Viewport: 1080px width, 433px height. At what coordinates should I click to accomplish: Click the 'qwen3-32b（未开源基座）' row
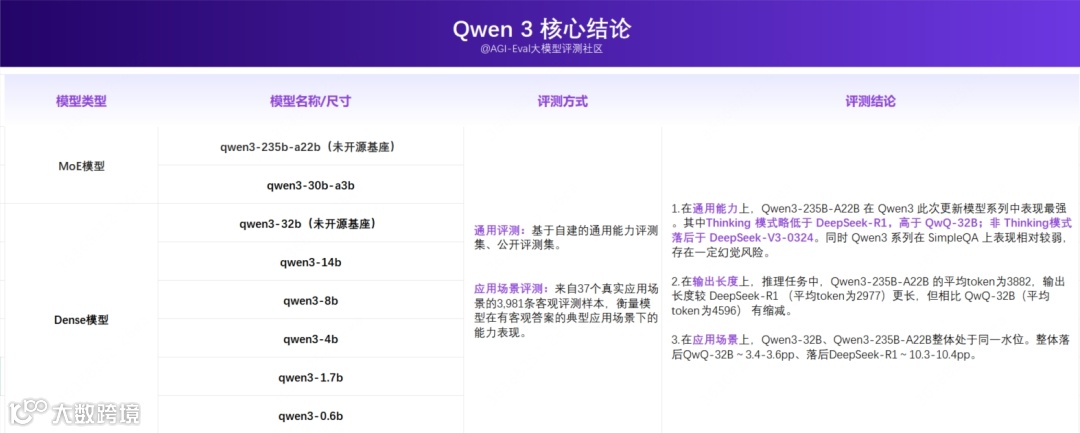(311, 224)
